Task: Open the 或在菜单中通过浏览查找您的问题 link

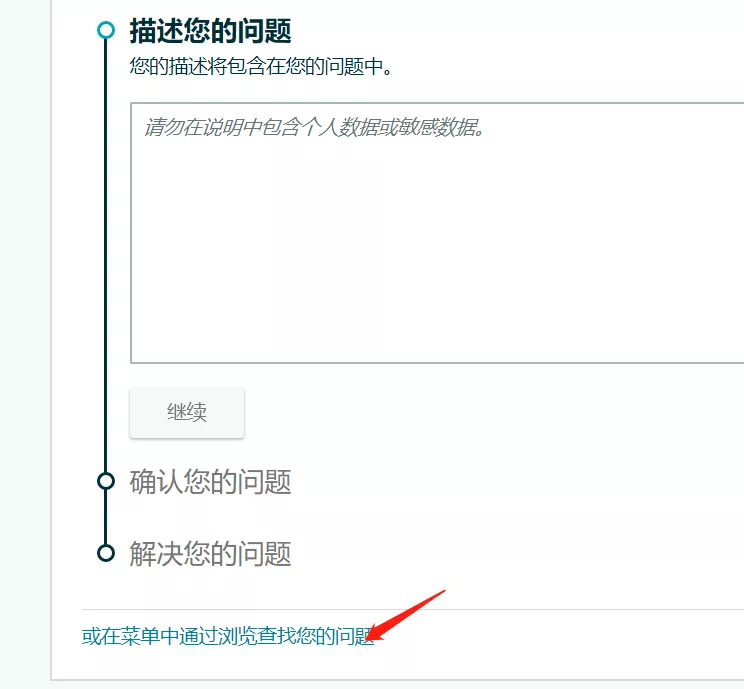Action: click(x=228, y=636)
